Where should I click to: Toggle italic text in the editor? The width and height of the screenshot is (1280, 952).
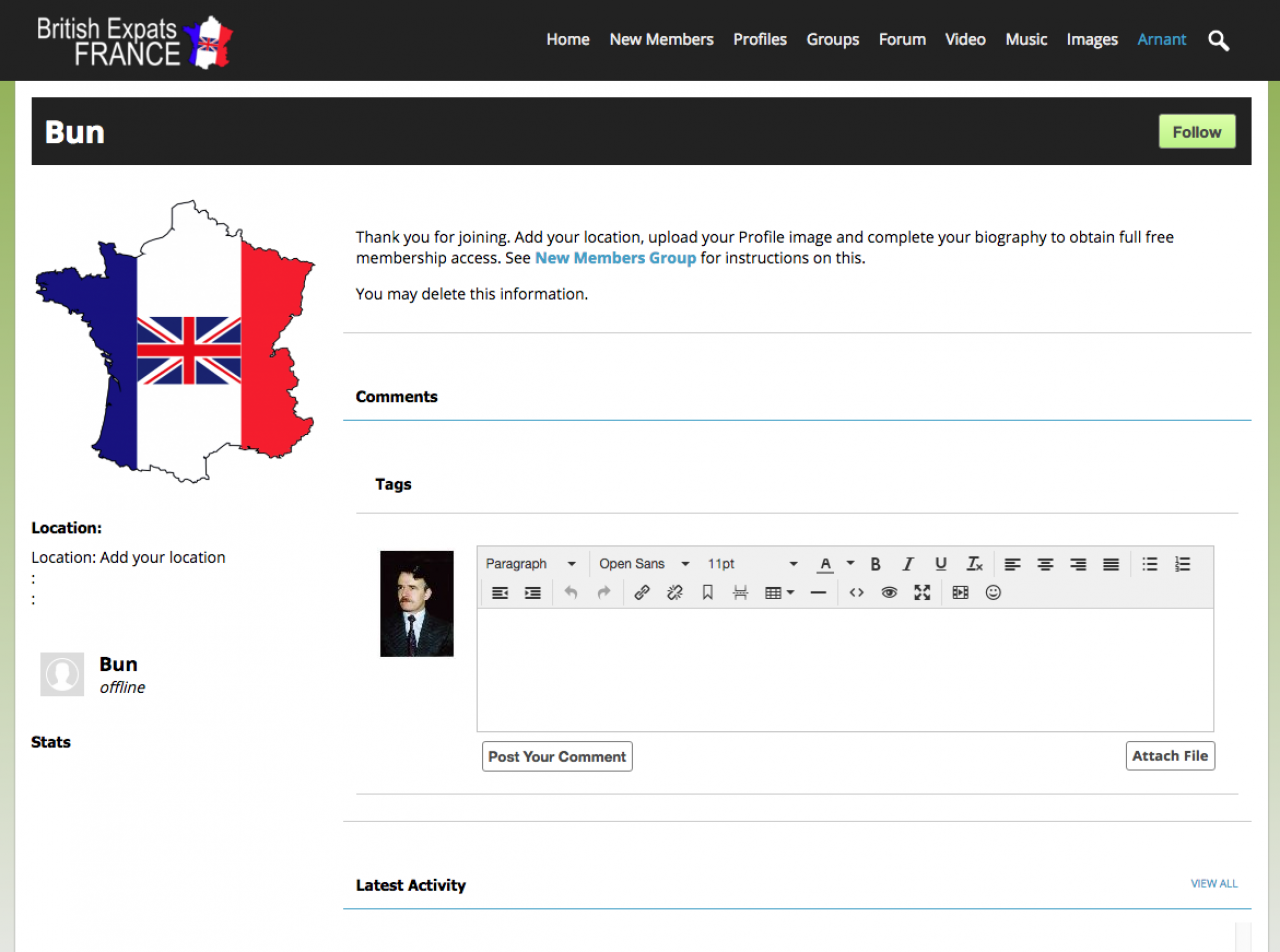point(908,564)
